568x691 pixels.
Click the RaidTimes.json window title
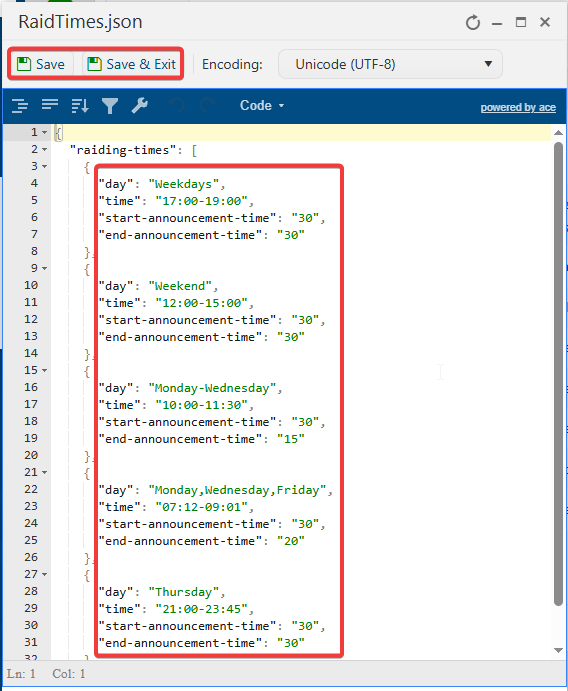pos(80,22)
